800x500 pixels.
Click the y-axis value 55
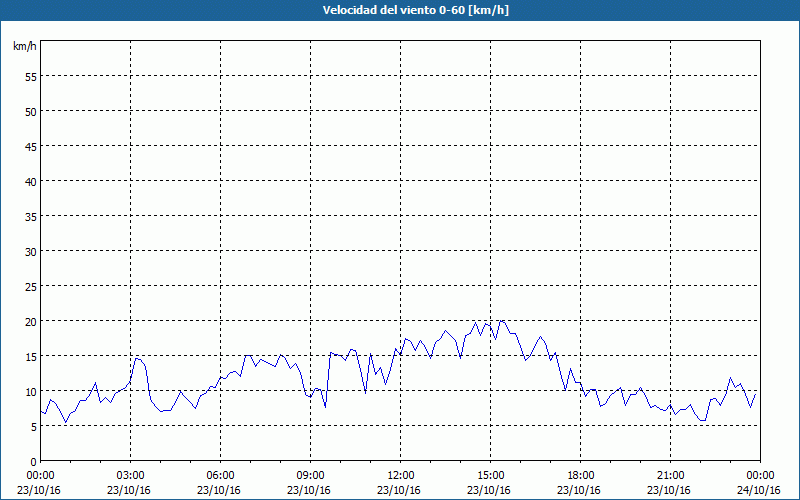31,77
